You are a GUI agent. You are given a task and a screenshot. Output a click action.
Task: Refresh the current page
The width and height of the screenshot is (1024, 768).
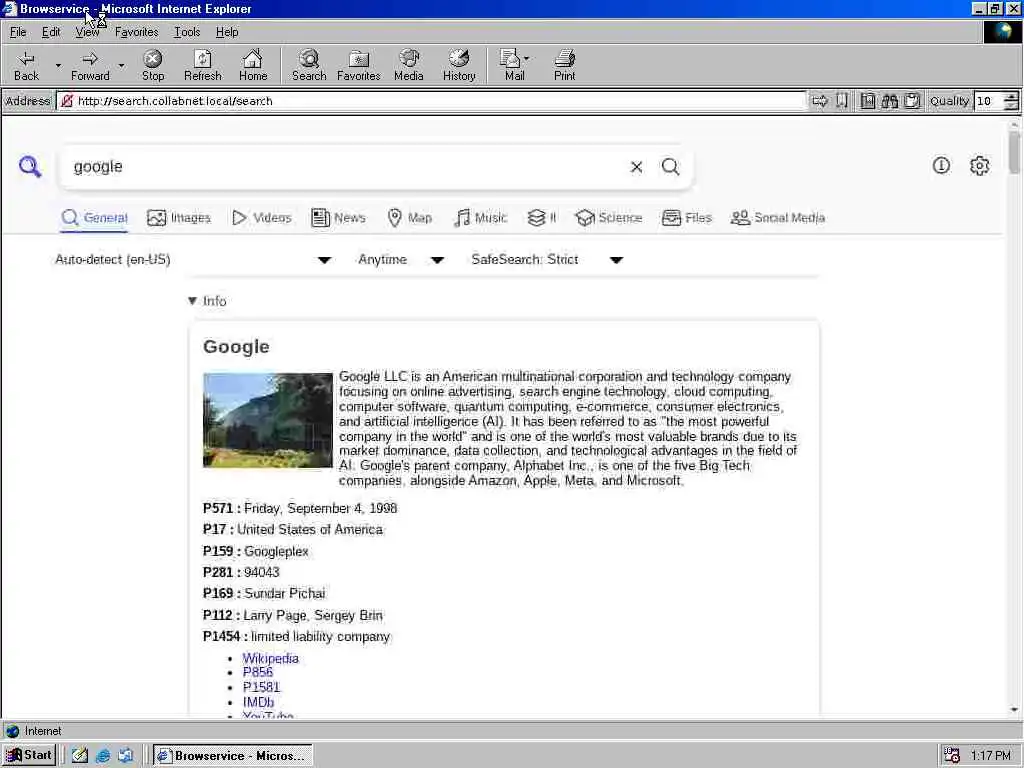click(x=202, y=65)
